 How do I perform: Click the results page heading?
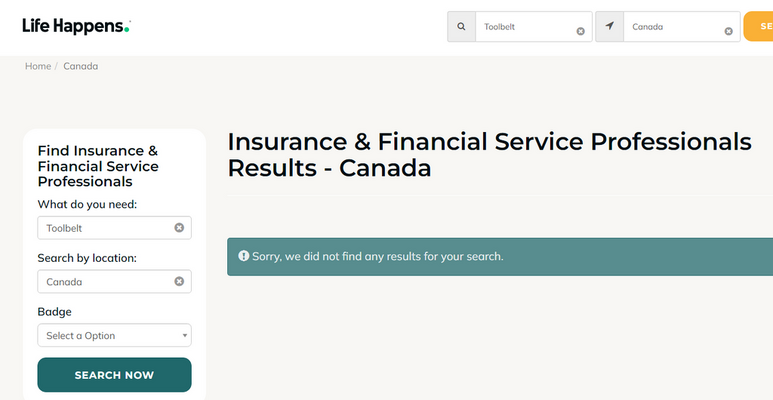click(x=489, y=154)
